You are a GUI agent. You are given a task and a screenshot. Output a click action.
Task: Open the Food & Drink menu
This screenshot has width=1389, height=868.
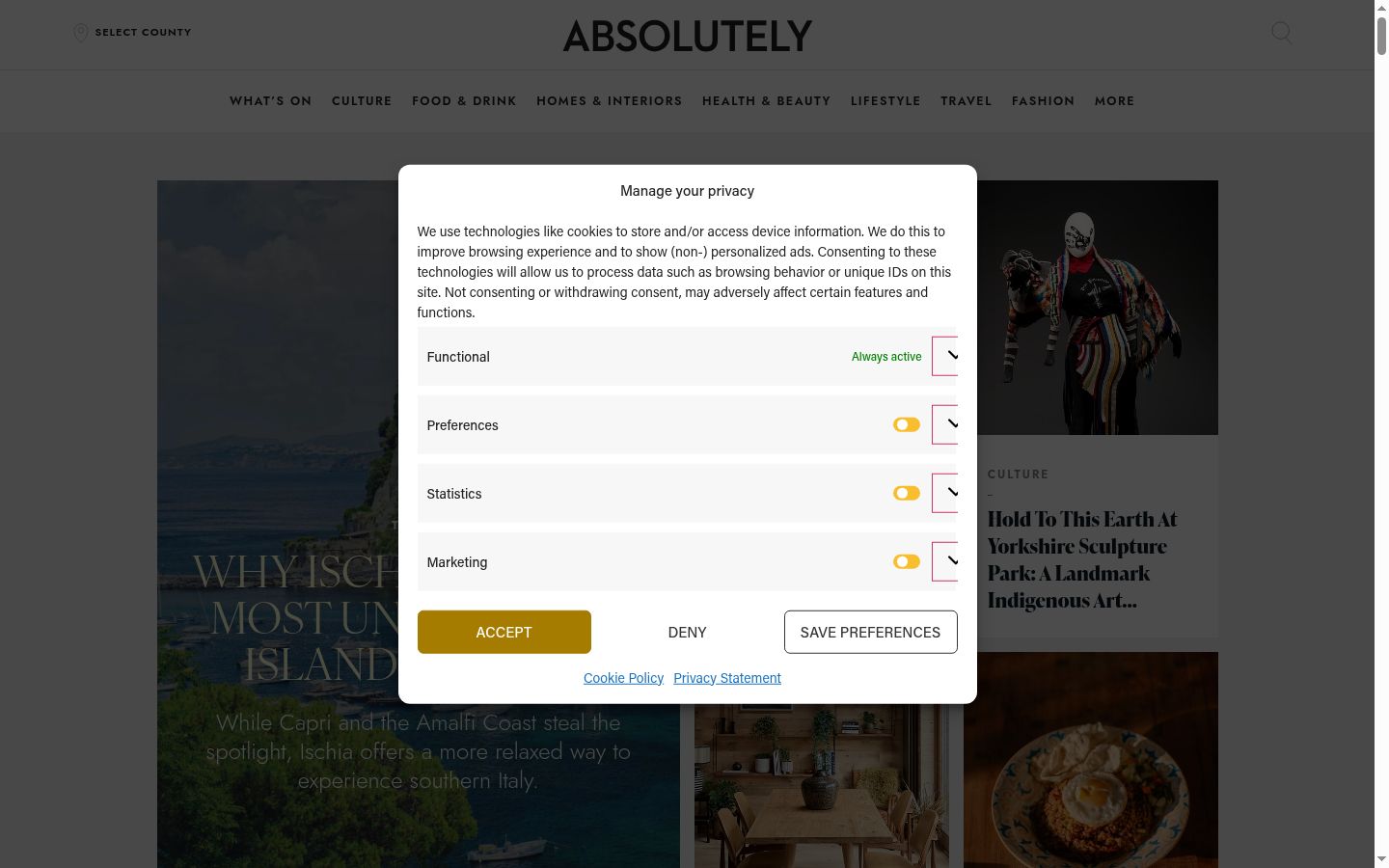464,101
